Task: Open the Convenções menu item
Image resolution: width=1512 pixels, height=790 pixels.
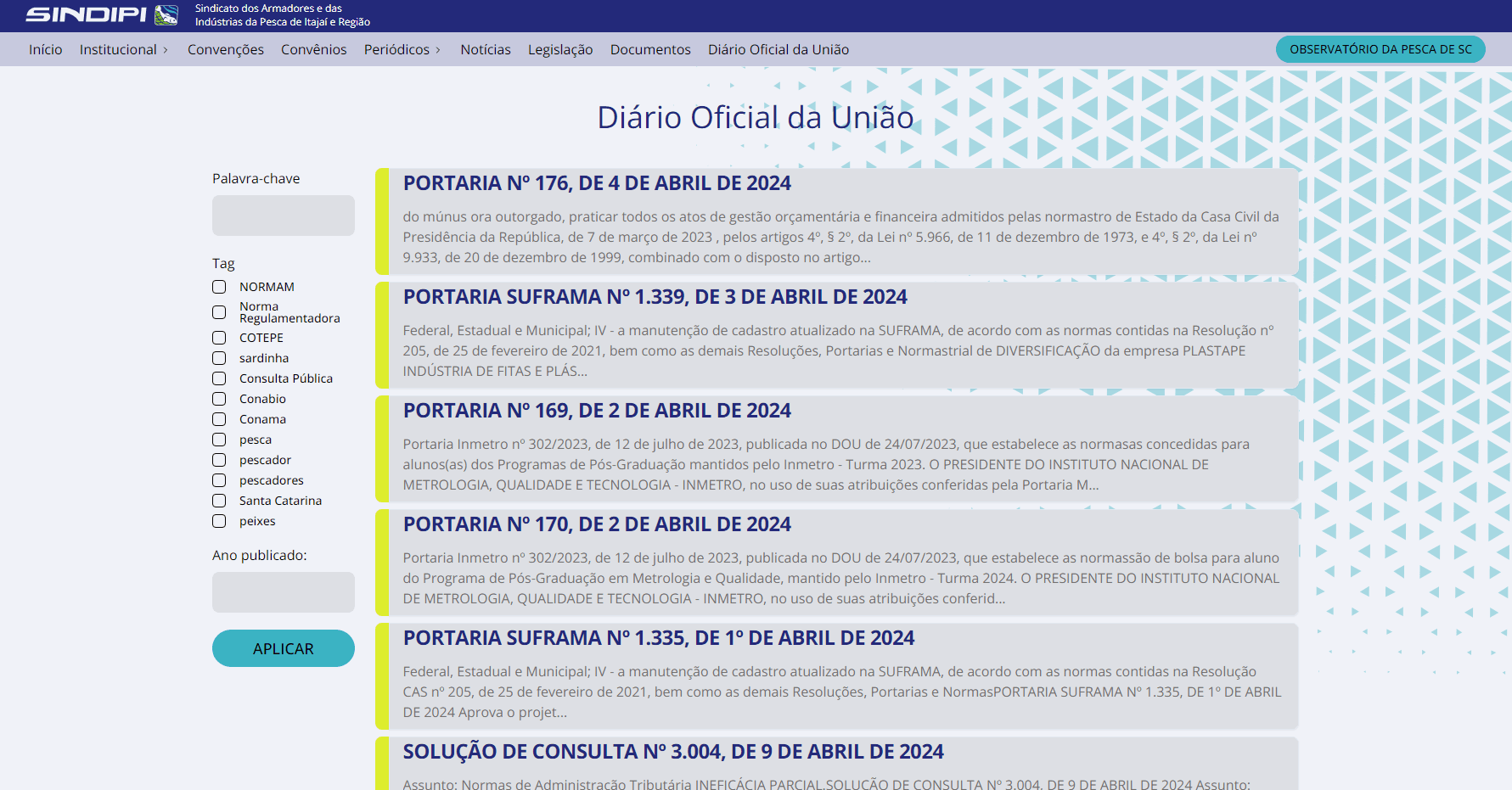Action: coord(225,50)
